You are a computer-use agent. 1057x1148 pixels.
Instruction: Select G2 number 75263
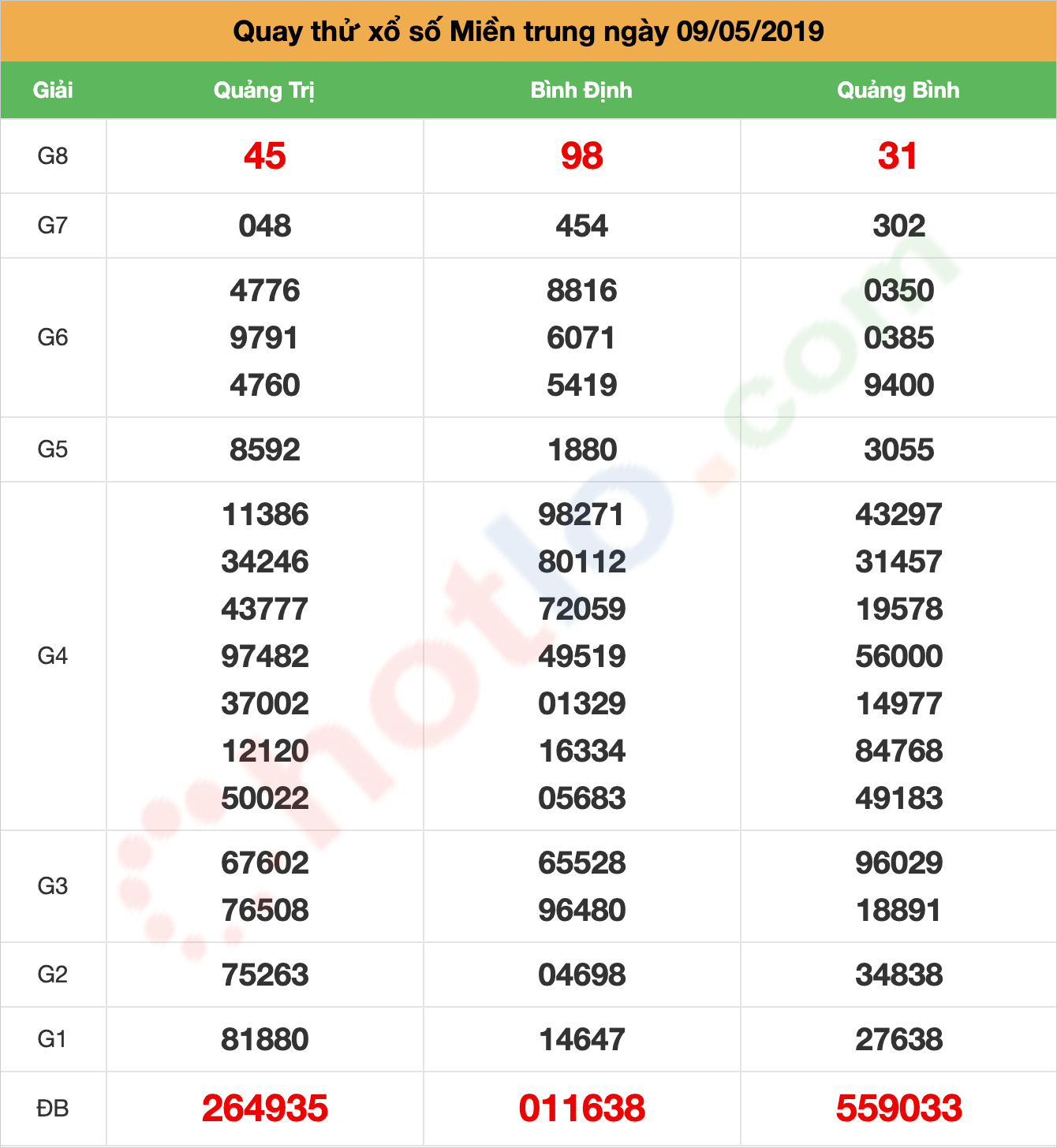pyautogui.click(x=265, y=975)
